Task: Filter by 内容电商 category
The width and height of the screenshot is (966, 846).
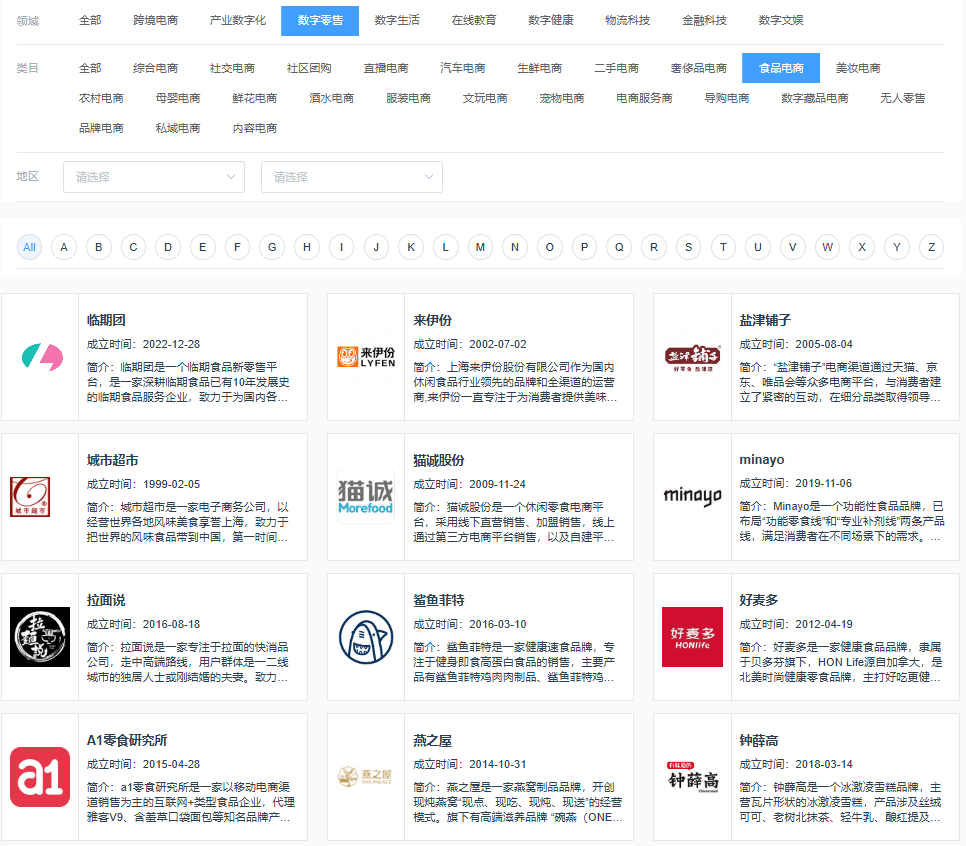Action: point(254,128)
